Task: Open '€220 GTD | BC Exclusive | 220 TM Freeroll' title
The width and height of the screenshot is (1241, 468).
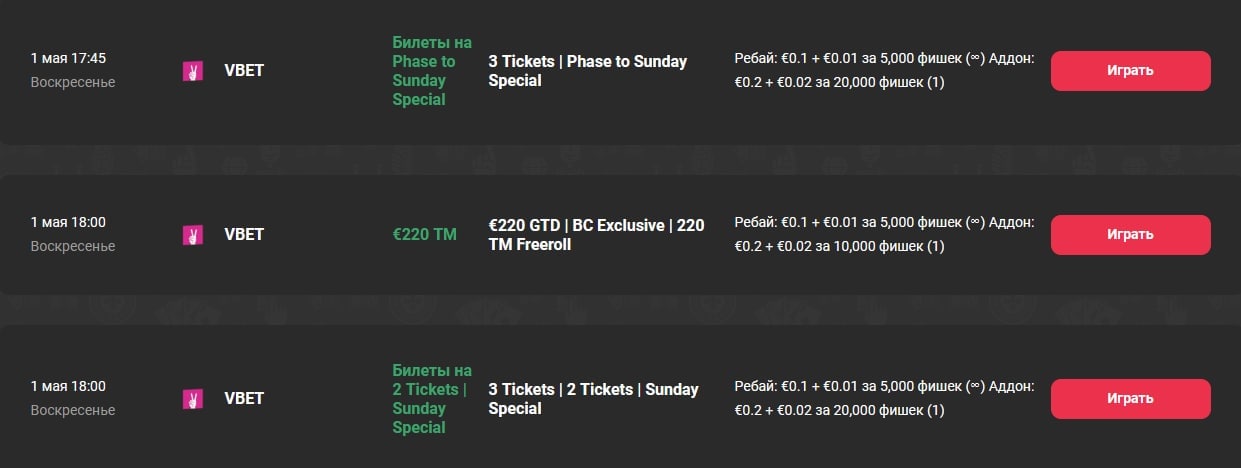Action: (596, 235)
